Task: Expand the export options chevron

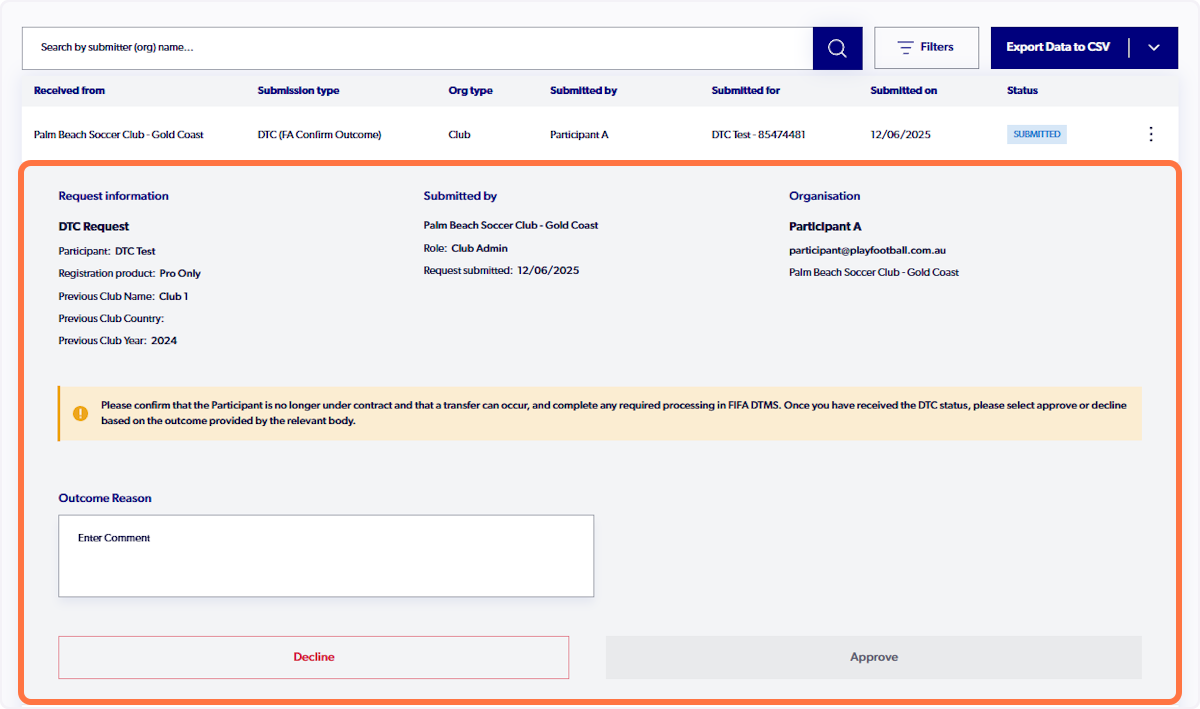Action: 1154,48
